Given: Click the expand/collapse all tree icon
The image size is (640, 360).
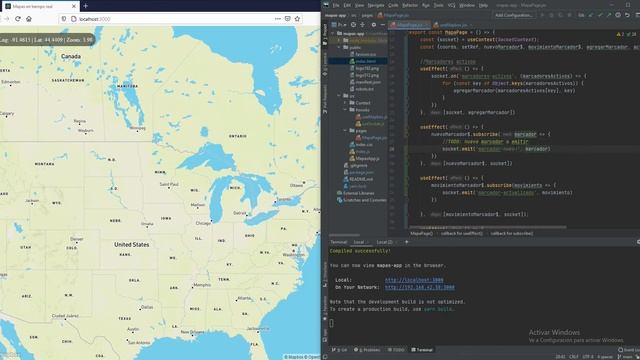Looking at the screenshot, I should tap(362, 25).
